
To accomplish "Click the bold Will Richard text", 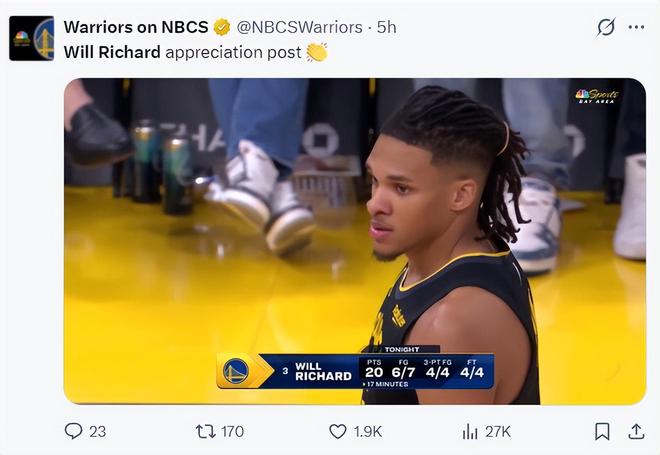I will (112, 51).
